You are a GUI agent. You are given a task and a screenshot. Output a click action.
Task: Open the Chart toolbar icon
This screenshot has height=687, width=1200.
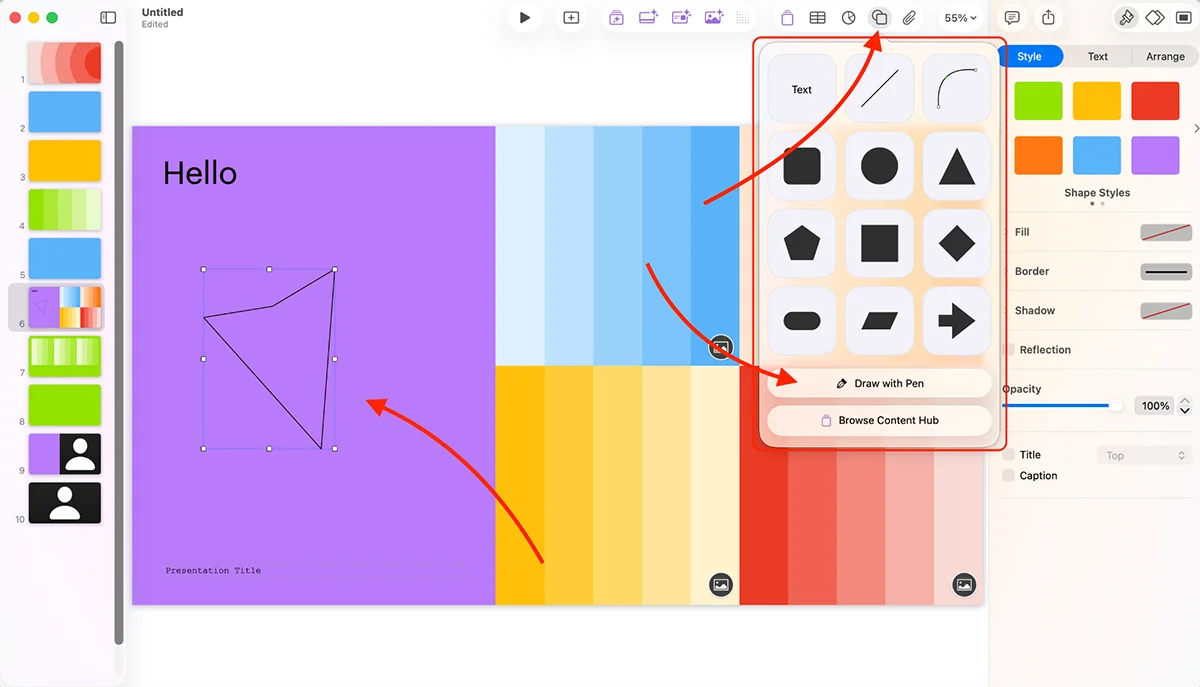pyautogui.click(x=848, y=17)
